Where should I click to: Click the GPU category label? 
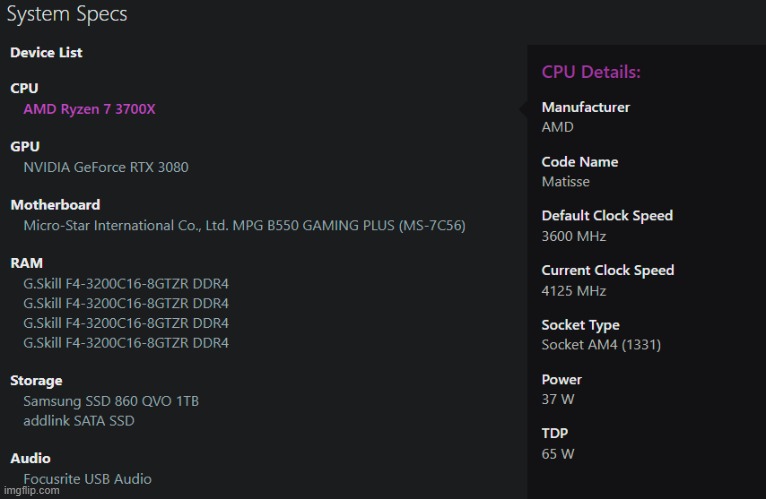25,146
